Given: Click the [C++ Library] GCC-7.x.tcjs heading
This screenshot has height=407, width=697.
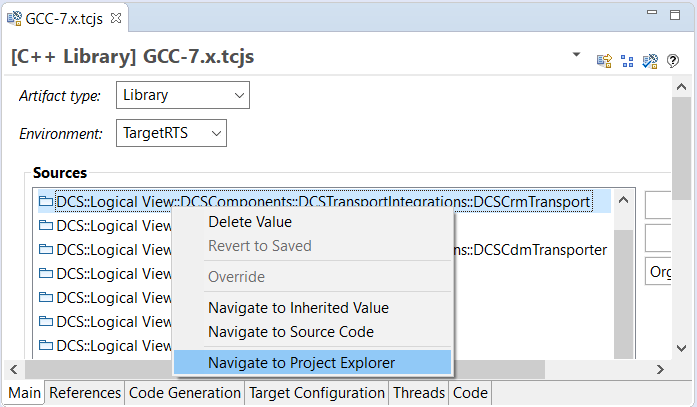Looking at the screenshot, I should 132,57.
